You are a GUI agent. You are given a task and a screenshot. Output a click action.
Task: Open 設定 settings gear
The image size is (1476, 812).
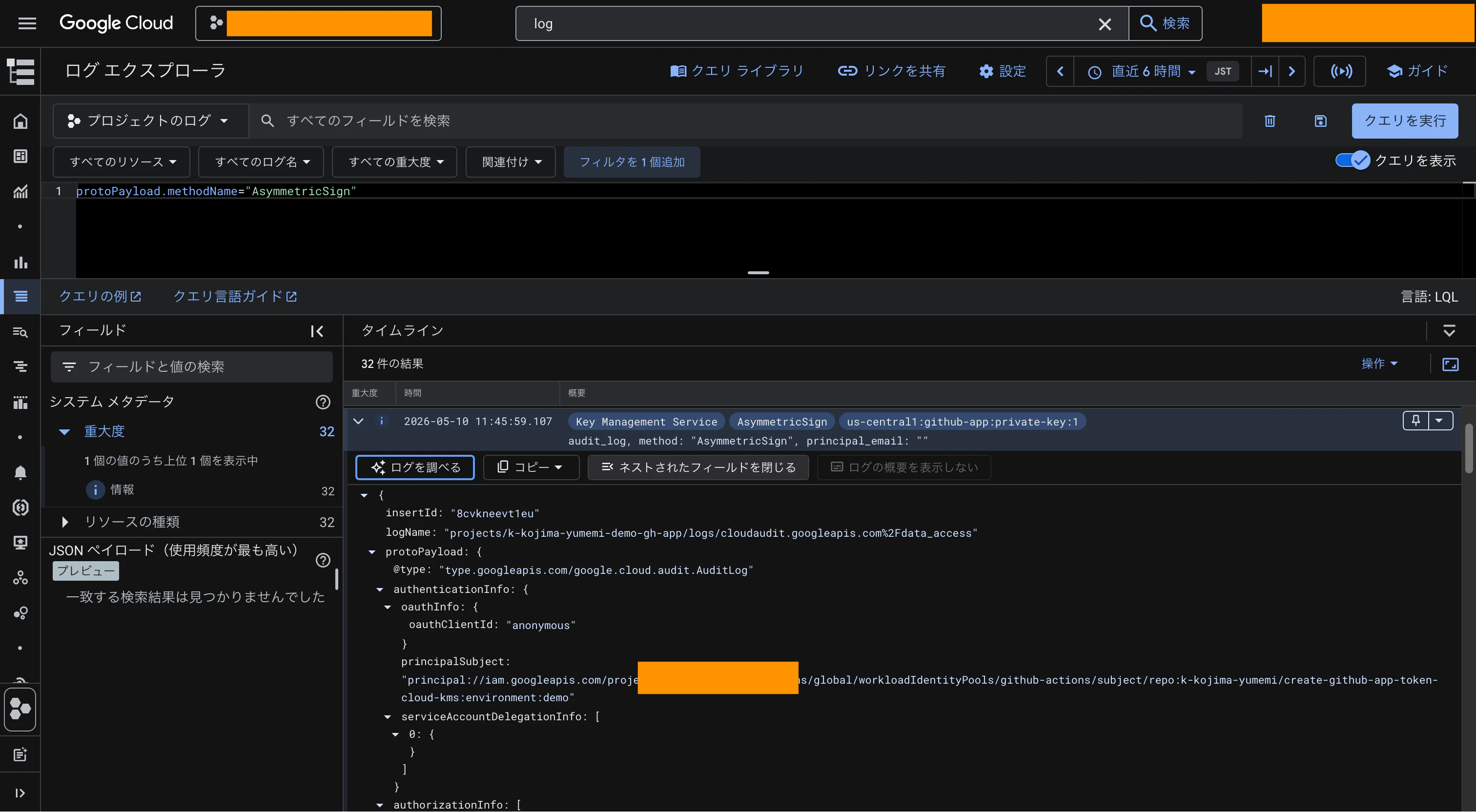(1002, 71)
